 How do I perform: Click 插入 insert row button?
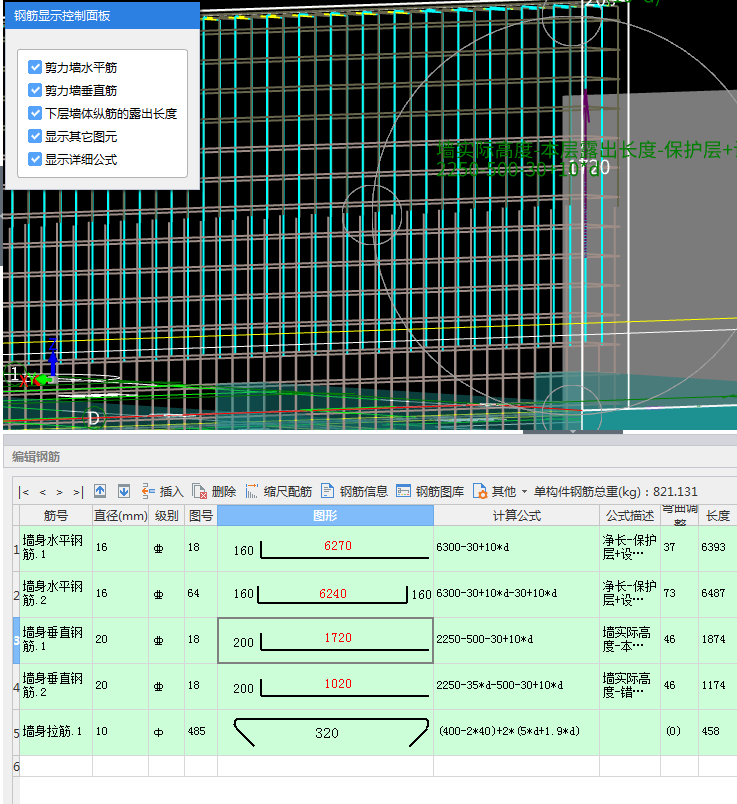(163, 491)
